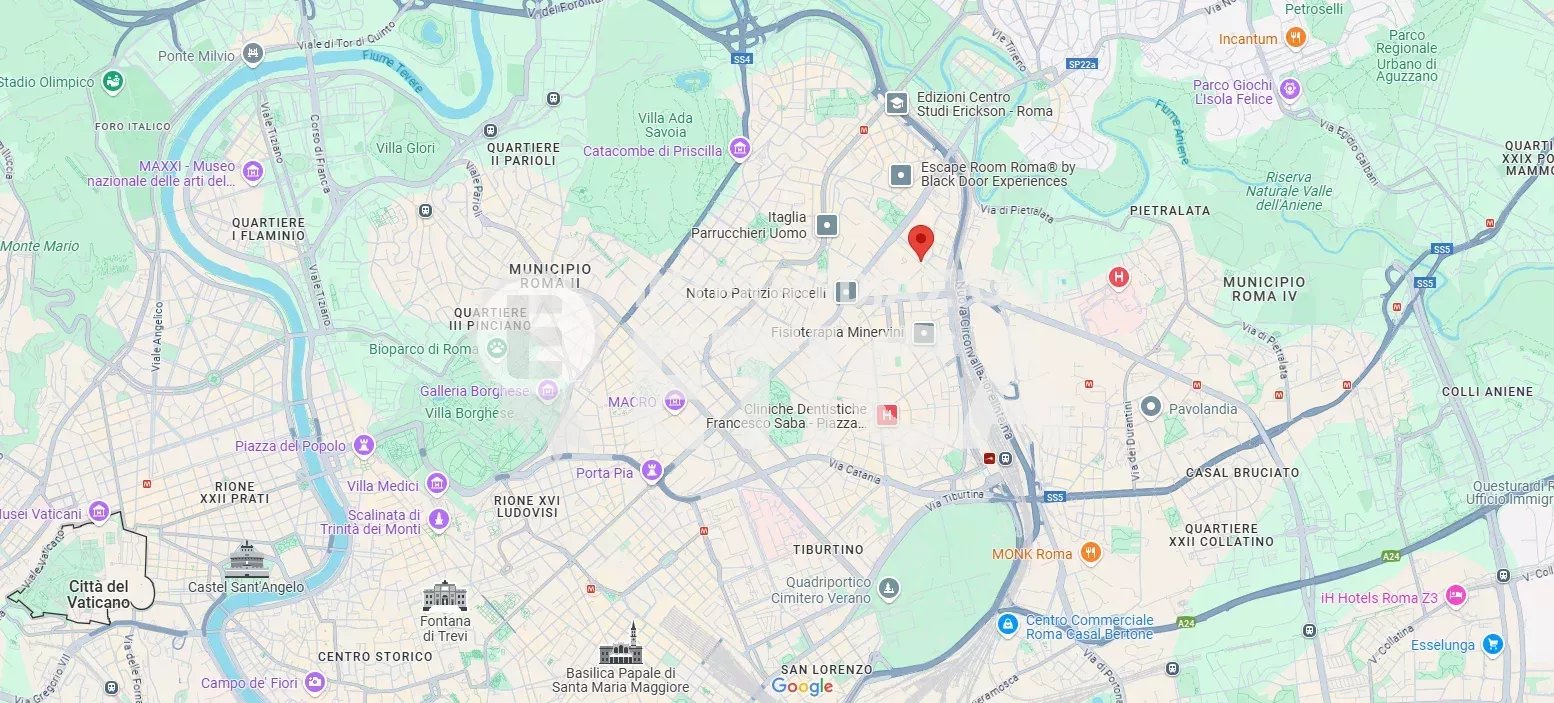Select the Incantum restaurant icon
1554x703 pixels.
(1296, 38)
